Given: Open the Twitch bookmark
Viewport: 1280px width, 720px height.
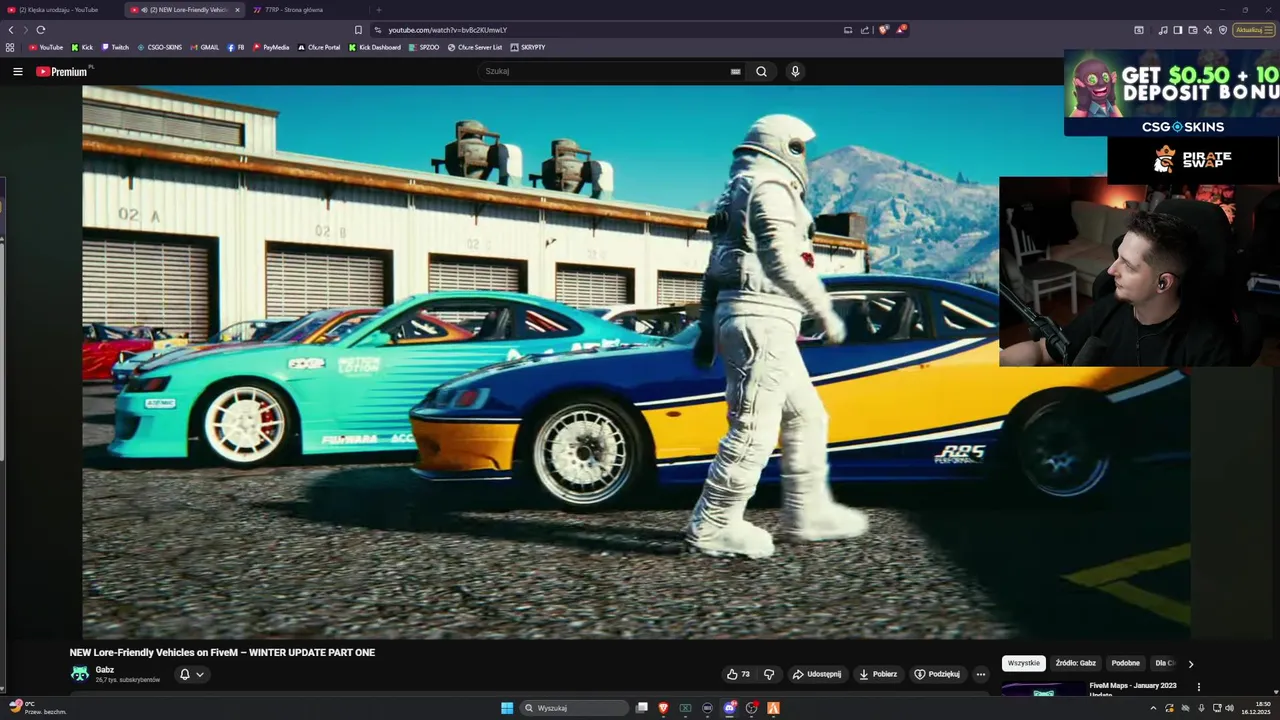Looking at the screenshot, I should tap(115, 47).
